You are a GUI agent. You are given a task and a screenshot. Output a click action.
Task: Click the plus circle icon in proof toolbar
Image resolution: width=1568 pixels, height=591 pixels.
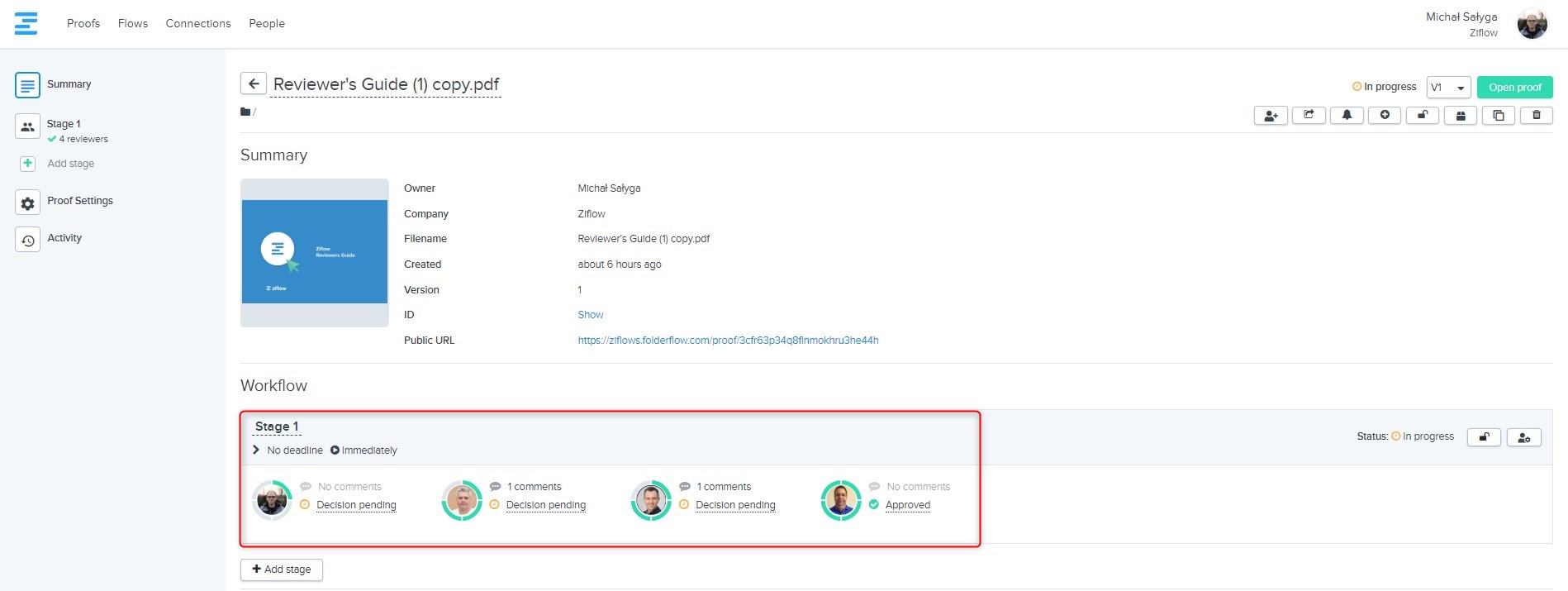point(1385,116)
